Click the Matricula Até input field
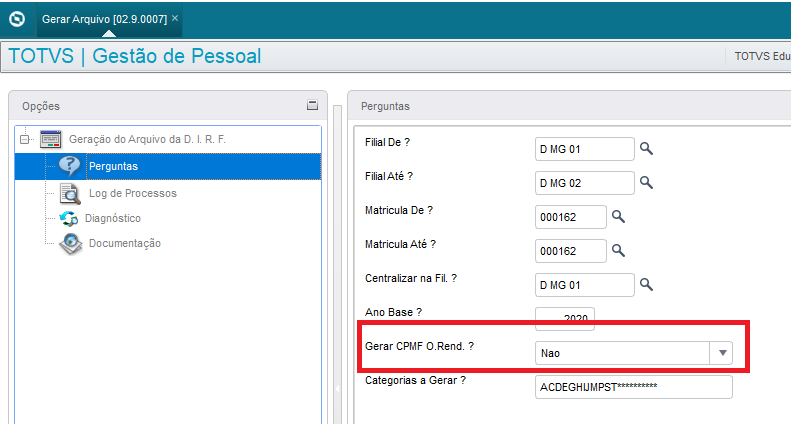The height and width of the screenshot is (424, 791). coord(571,251)
